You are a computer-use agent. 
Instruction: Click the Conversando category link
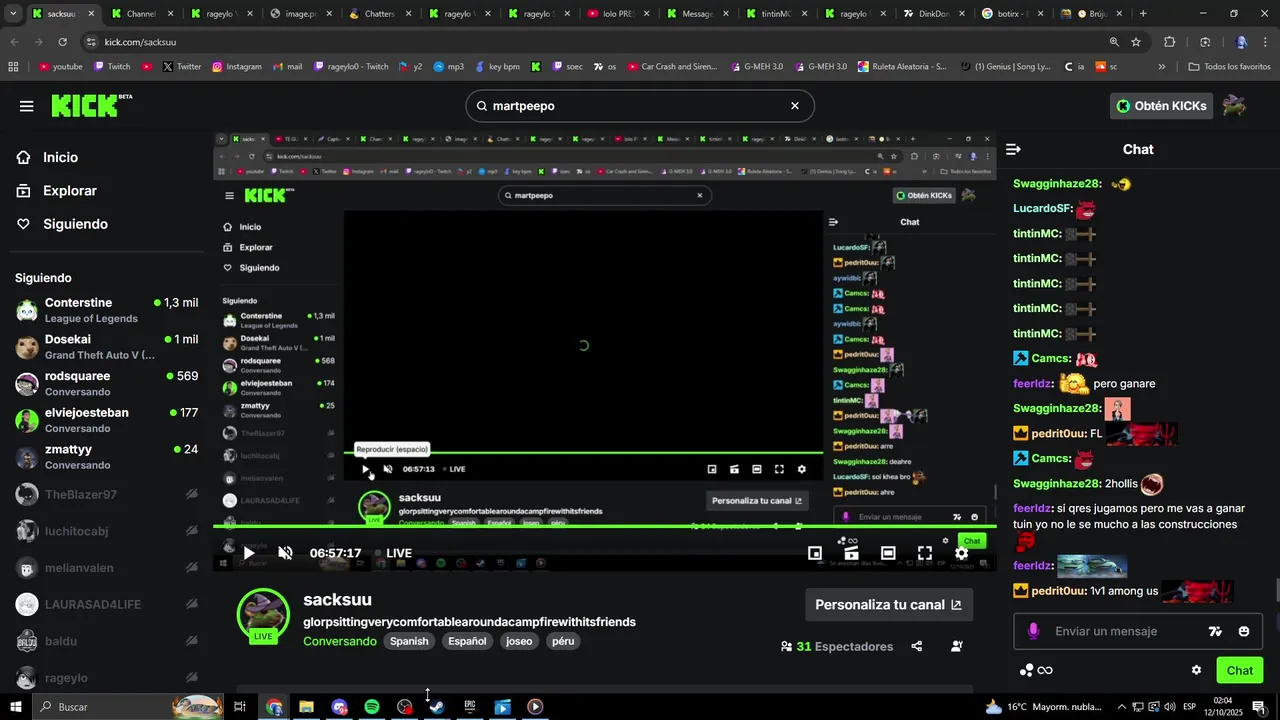point(340,641)
